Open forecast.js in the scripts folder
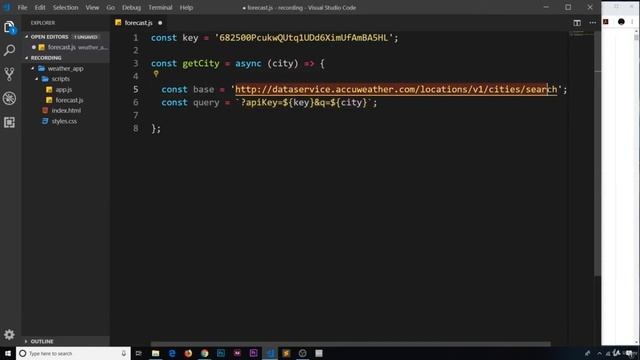Viewport: 640px width, 360px height. [69, 100]
